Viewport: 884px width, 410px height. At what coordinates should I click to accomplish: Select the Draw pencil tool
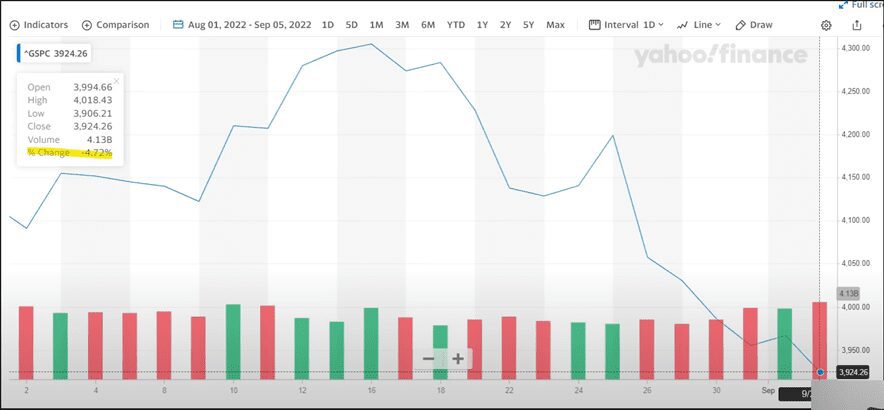(x=754, y=24)
